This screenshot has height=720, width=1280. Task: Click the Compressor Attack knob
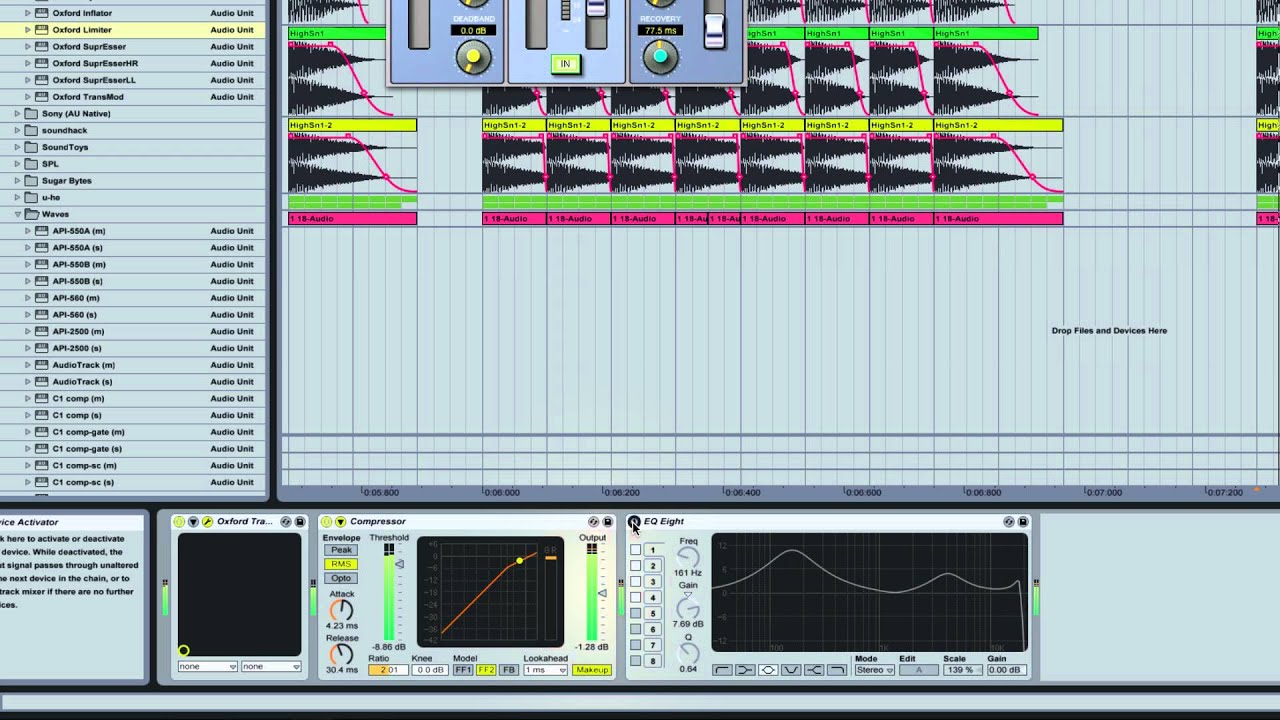click(342, 609)
